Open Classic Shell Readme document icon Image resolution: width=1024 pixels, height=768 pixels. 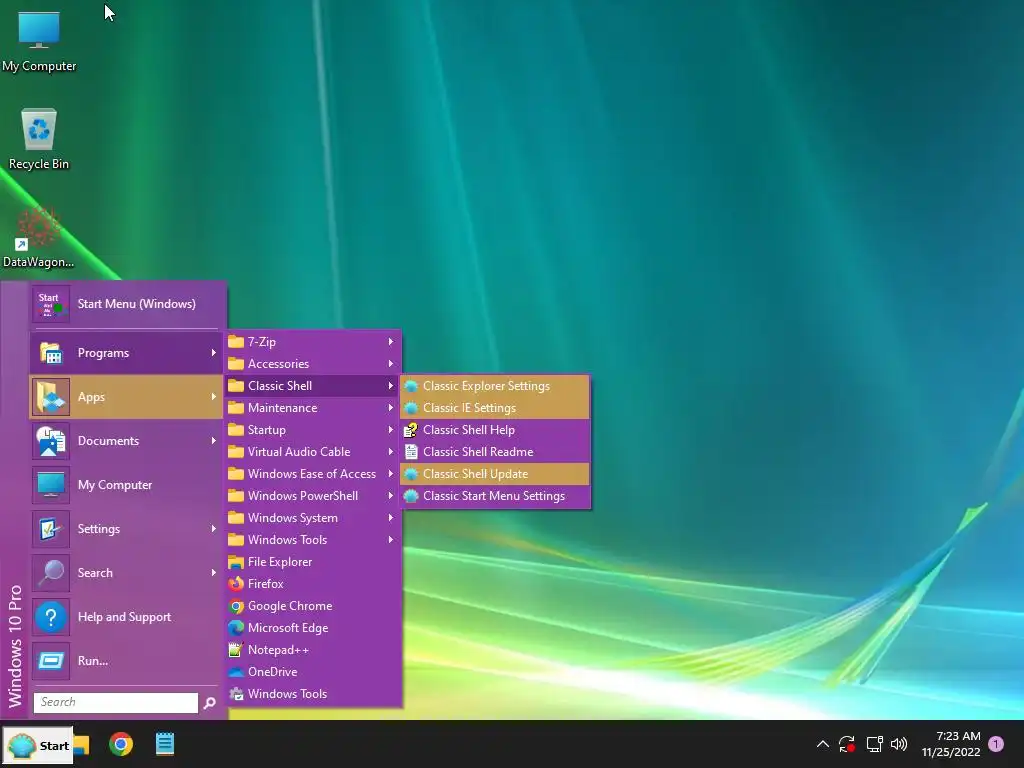pos(411,452)
